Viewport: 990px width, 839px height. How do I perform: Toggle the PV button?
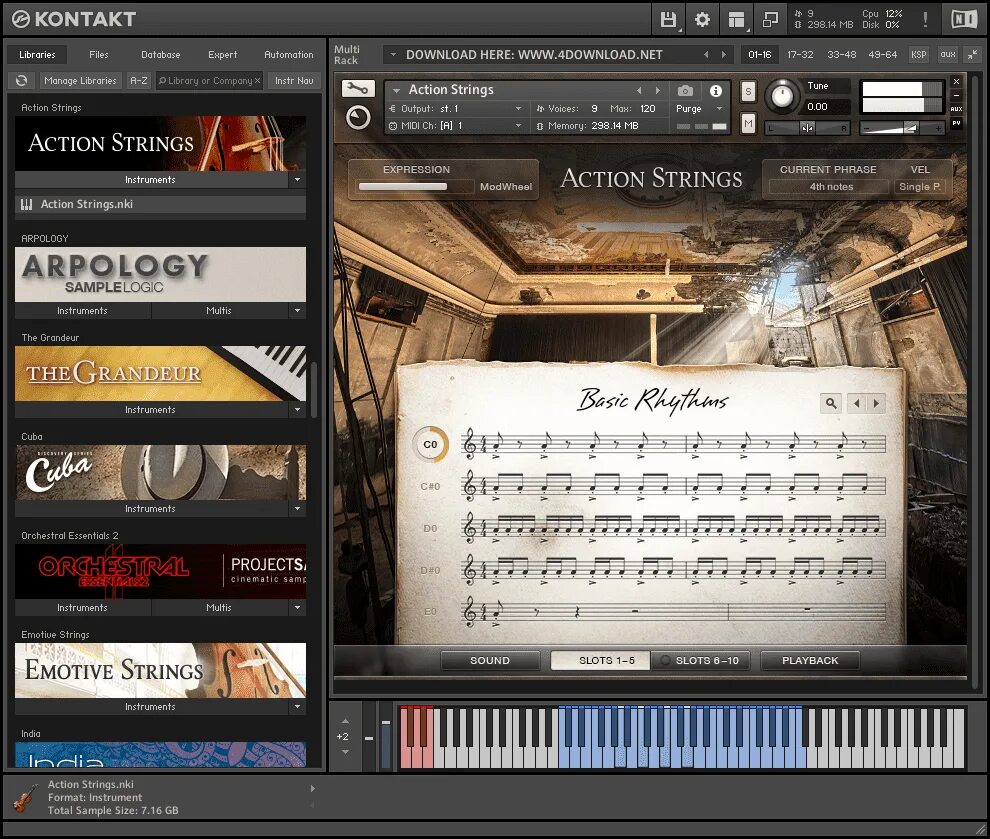click(x=957, y=123)
